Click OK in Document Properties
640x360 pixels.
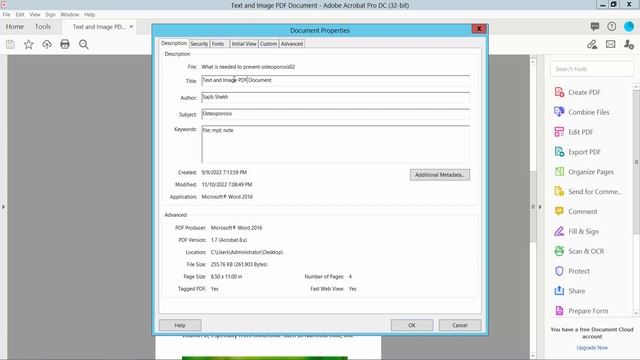coord(412,325)
